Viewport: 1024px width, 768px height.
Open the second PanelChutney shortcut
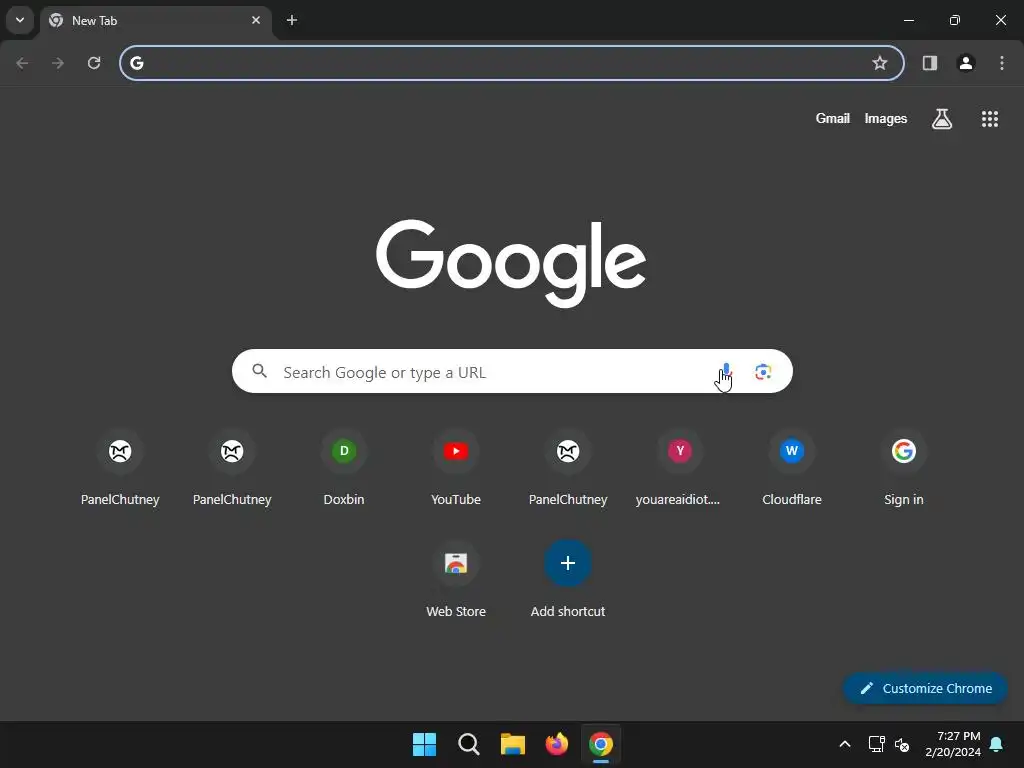(x=232, y=468)
